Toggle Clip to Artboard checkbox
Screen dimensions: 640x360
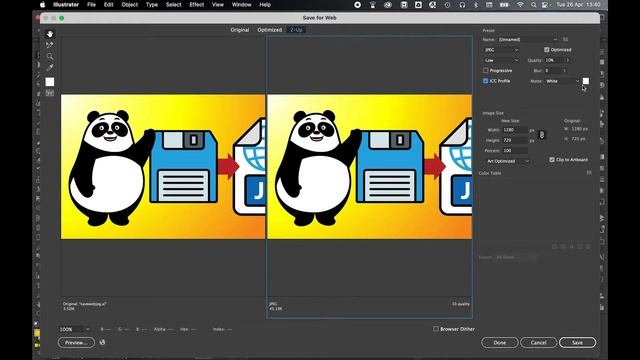(552, 160)
